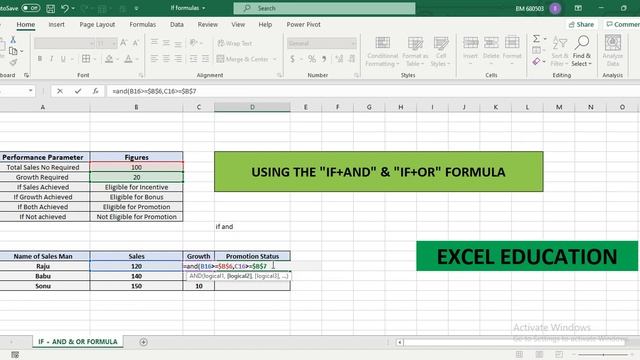640x360 pixels.
Task: Open Find & Select menu
Action: (x=582, y=51)
